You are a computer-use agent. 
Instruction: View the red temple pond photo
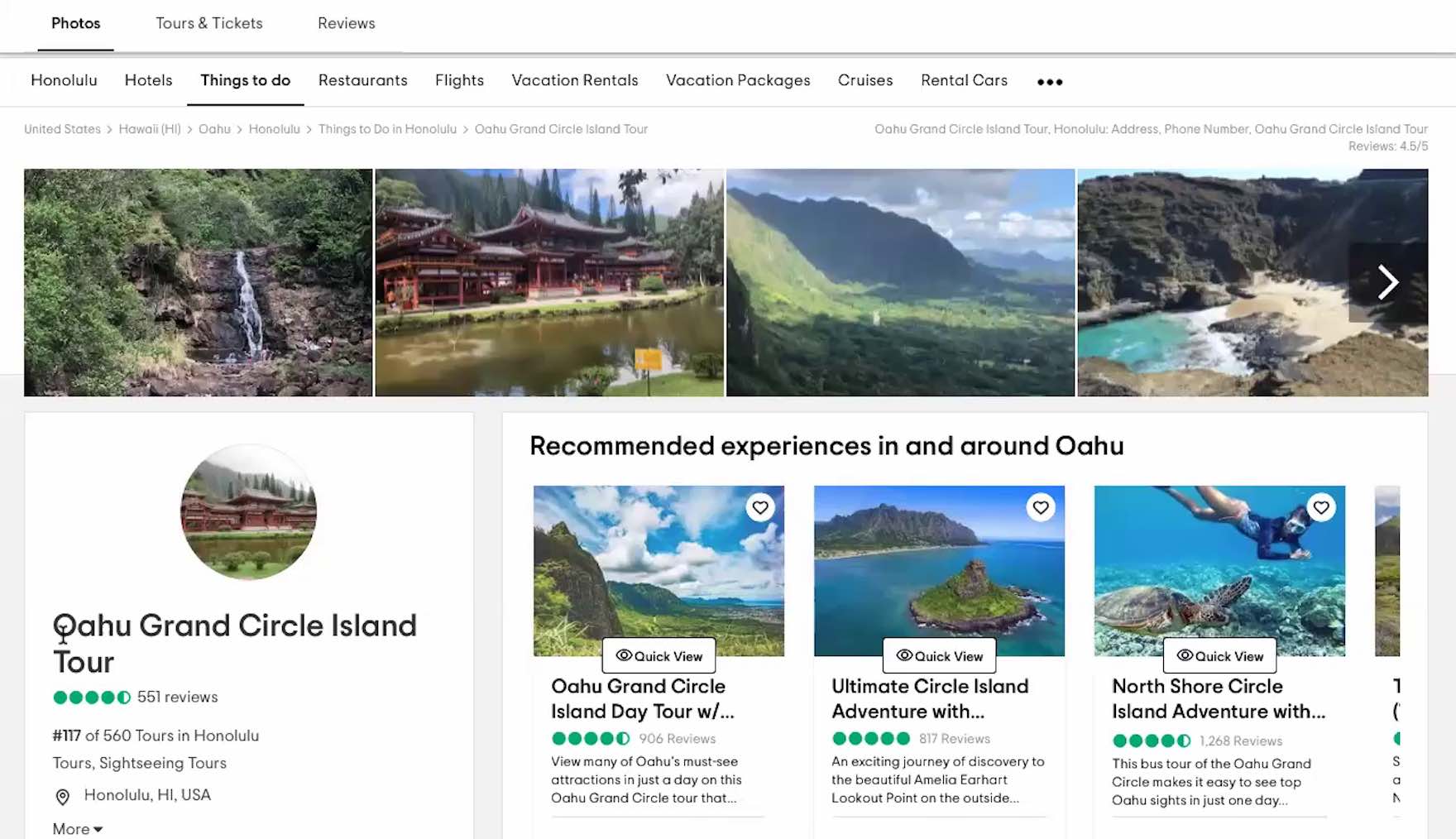click(x=549, y=282)
